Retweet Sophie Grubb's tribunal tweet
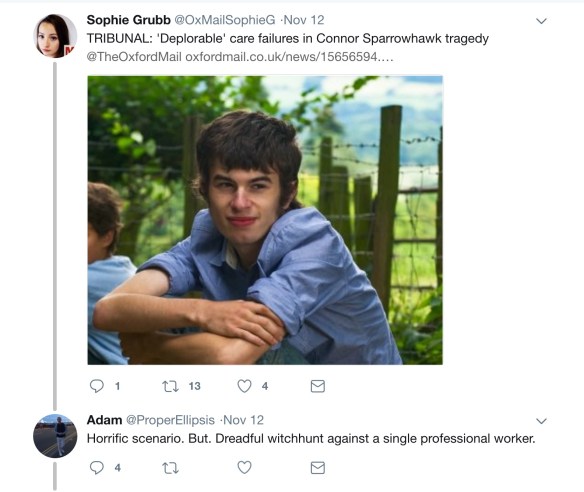The width and height of the screenshot is (584, 492). [171, 386]
